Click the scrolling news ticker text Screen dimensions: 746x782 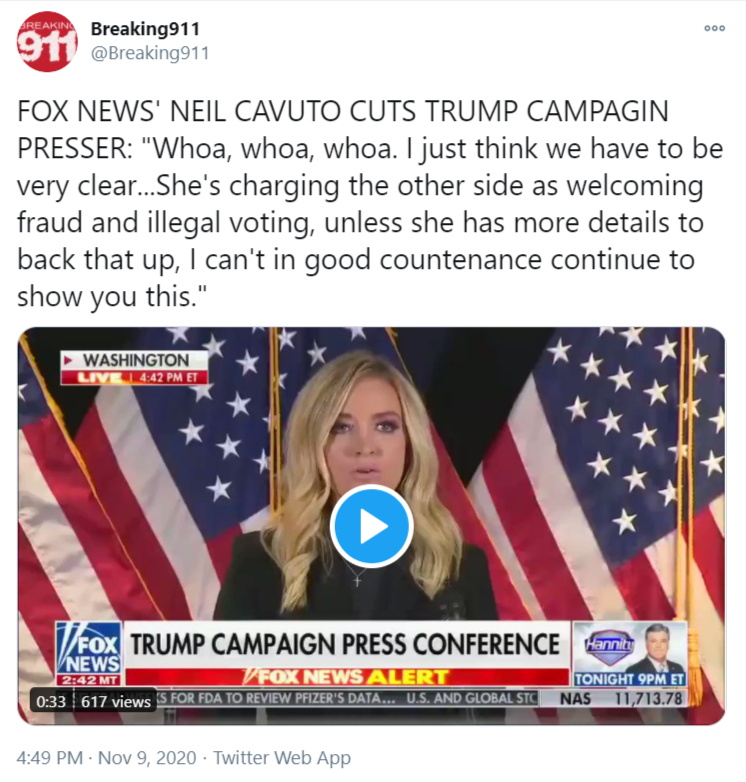point(346,698)
